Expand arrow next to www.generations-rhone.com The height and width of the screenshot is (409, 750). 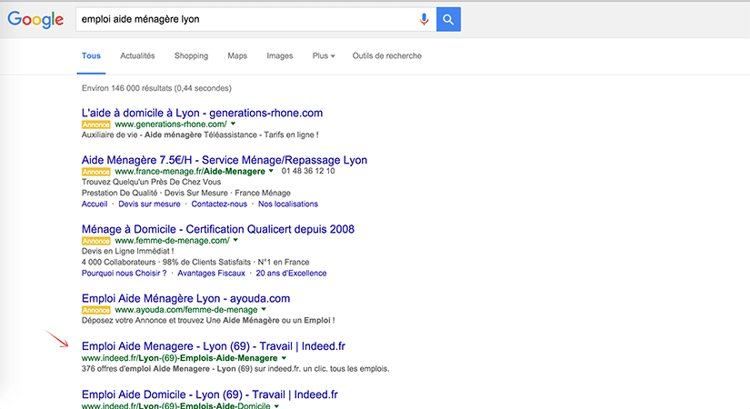tap(233, 124)
